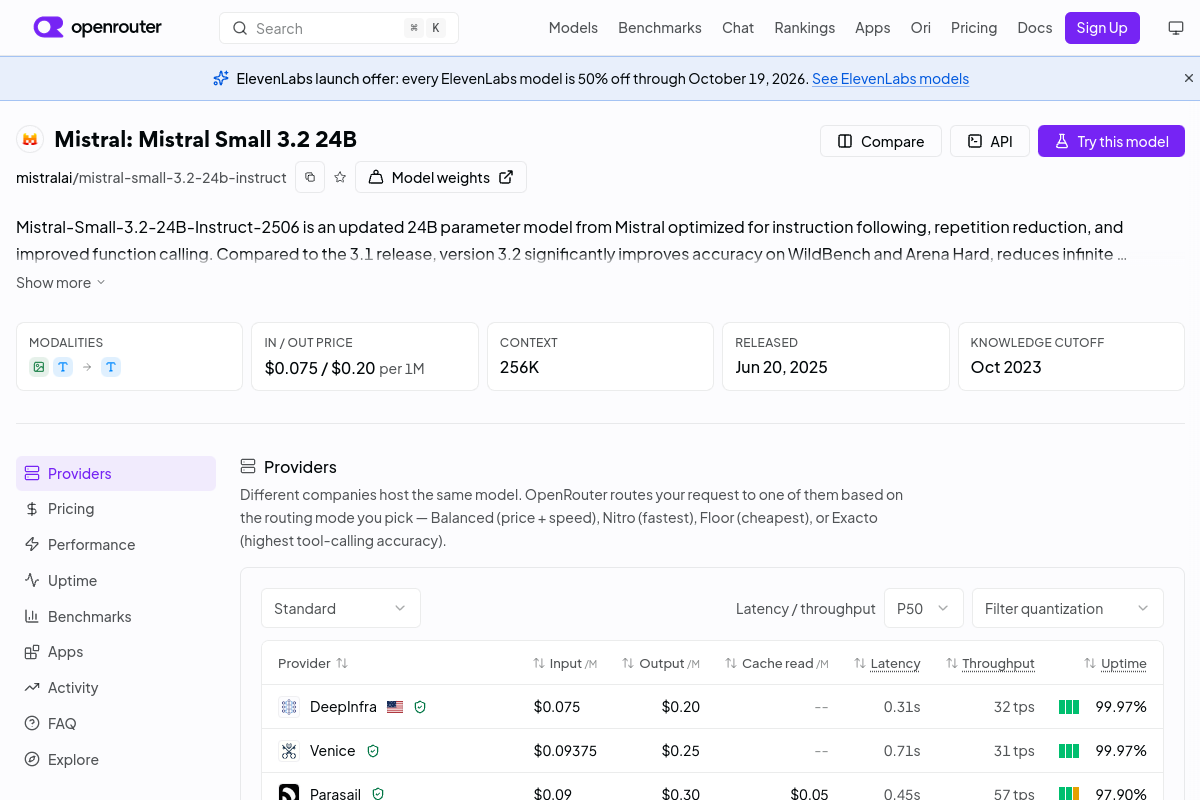Click the Venice uptime bars indicator
This screenshot has height=800, width=1200.
click(x=1069, y=751)
